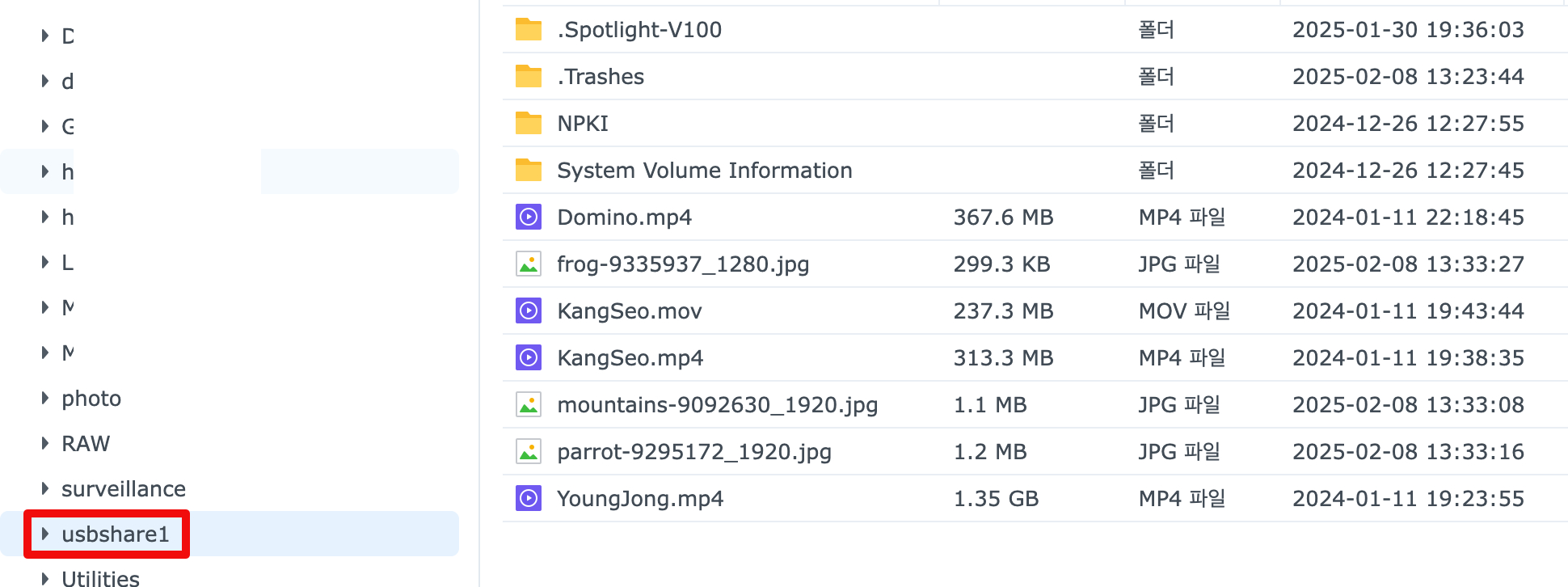Select the .Trashes folder name

(x=601, y=76)
